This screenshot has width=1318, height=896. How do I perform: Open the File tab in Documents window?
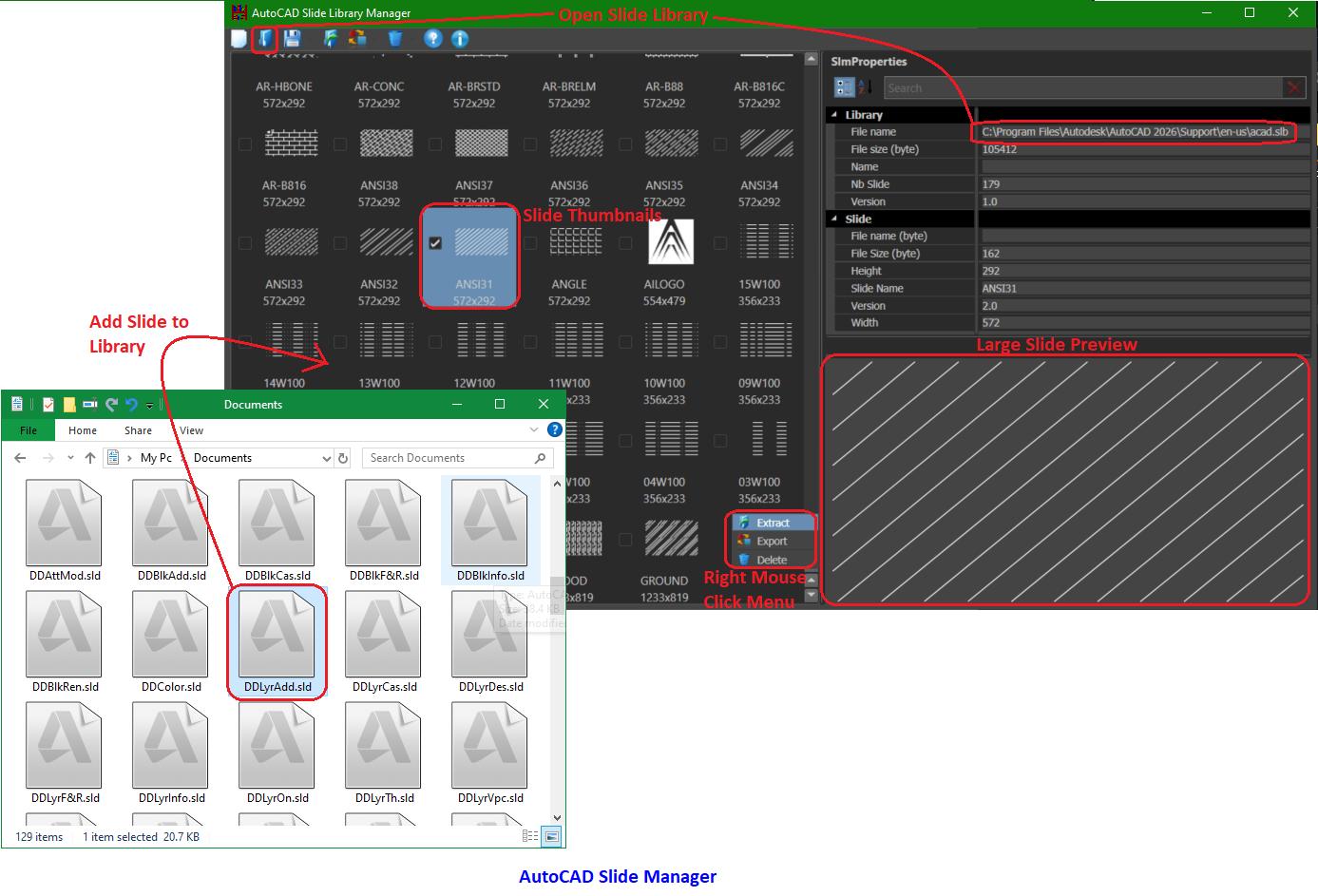click(29, 430)
